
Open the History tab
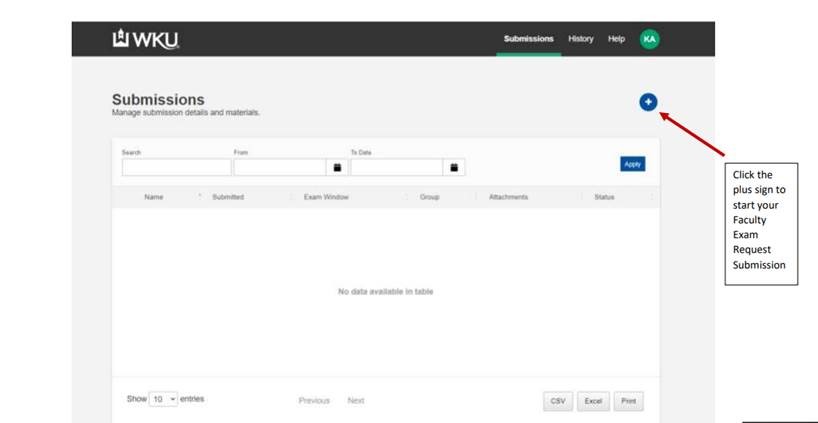580,39
